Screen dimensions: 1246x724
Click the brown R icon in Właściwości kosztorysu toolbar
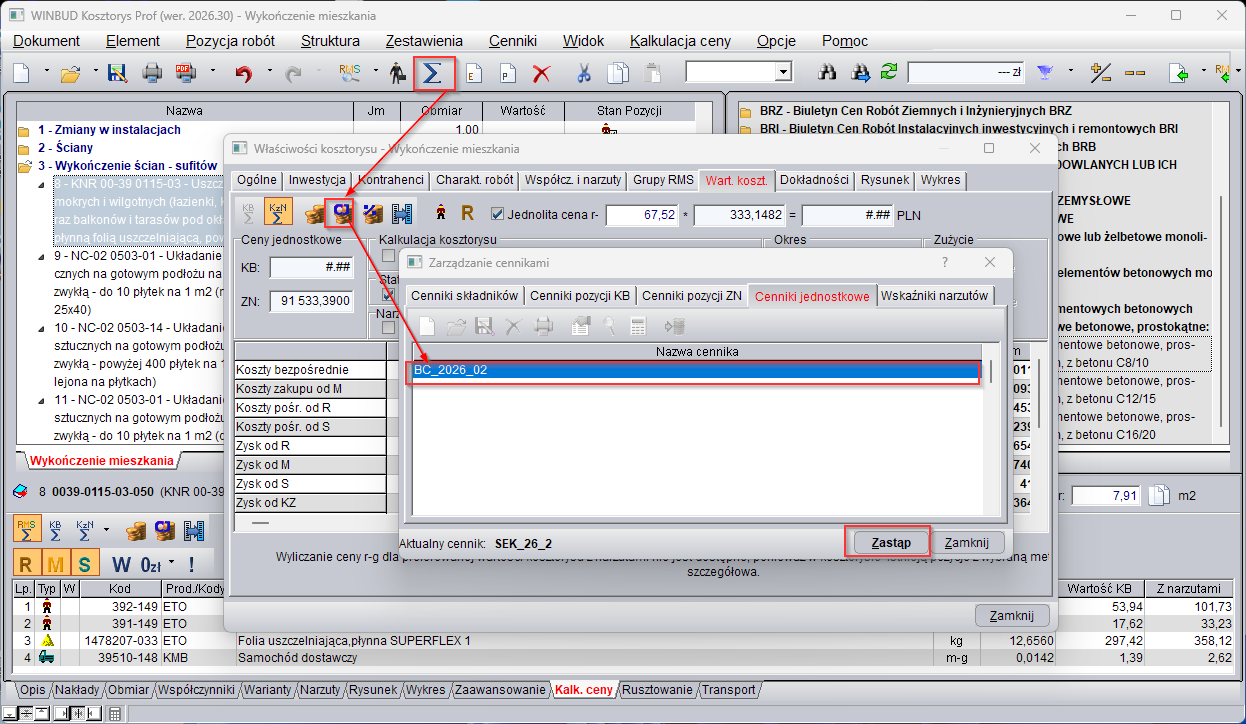[467, 213]
